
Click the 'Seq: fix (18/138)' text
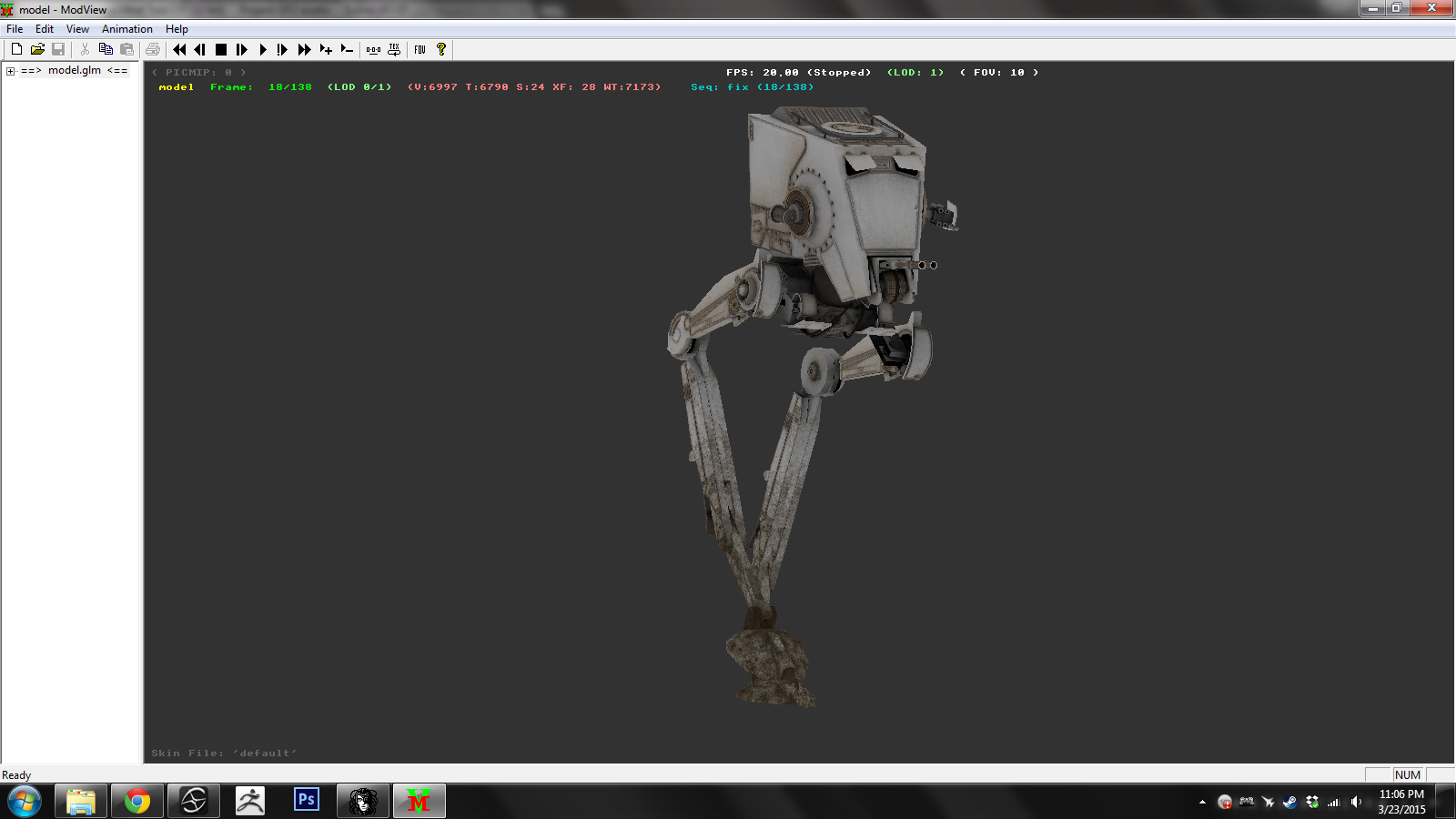tap(753, 87)
